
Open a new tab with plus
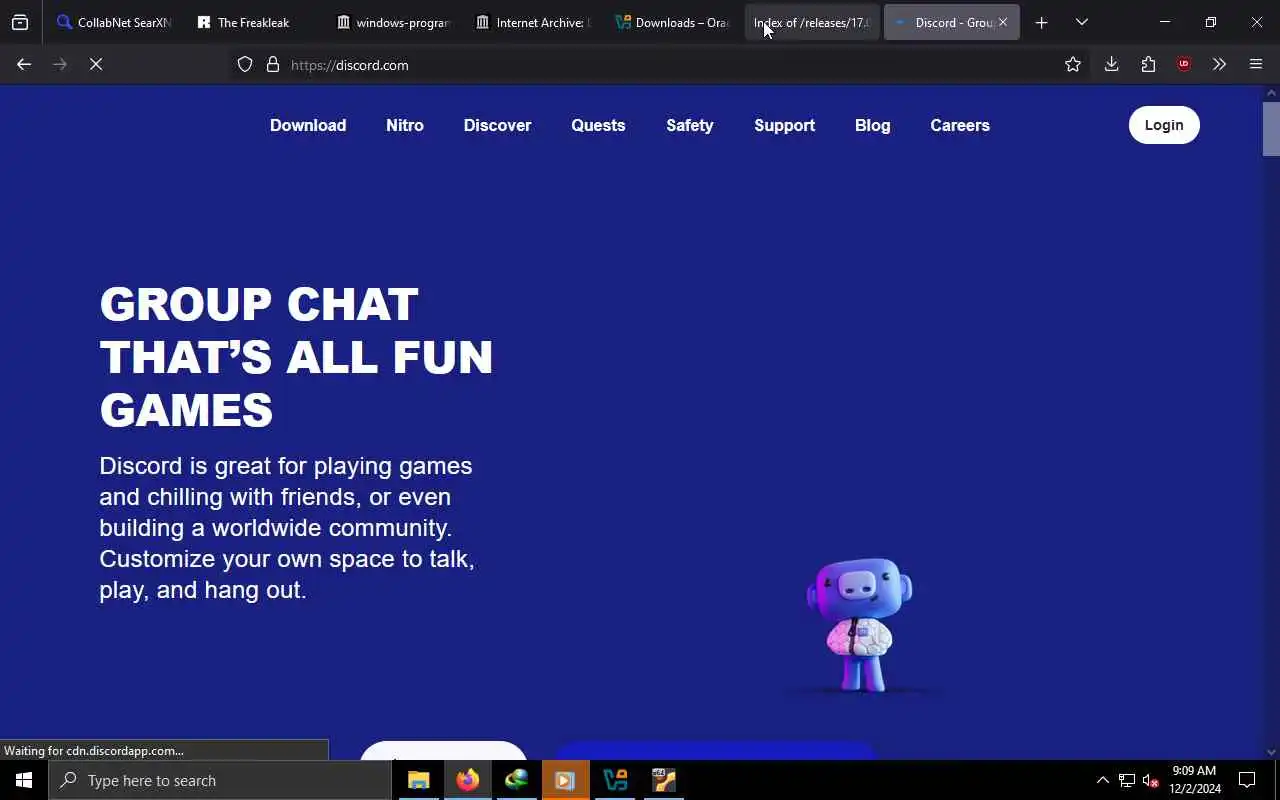1041,22
